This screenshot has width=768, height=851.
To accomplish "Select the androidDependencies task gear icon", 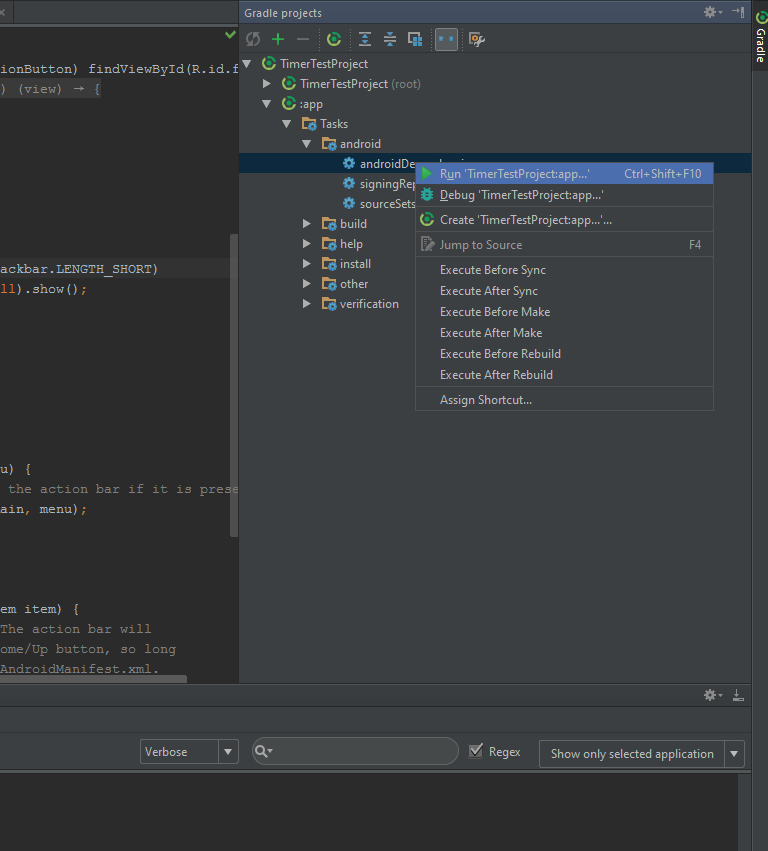I will 349,163.
